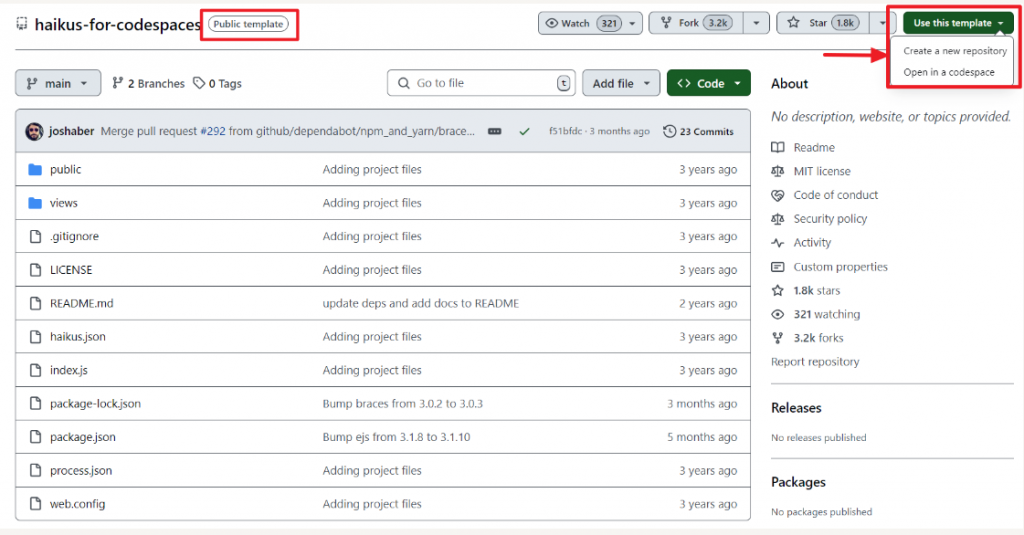Open the Fork options dropdown arrow
1024x535 pixels.
(x=756, y=23)
